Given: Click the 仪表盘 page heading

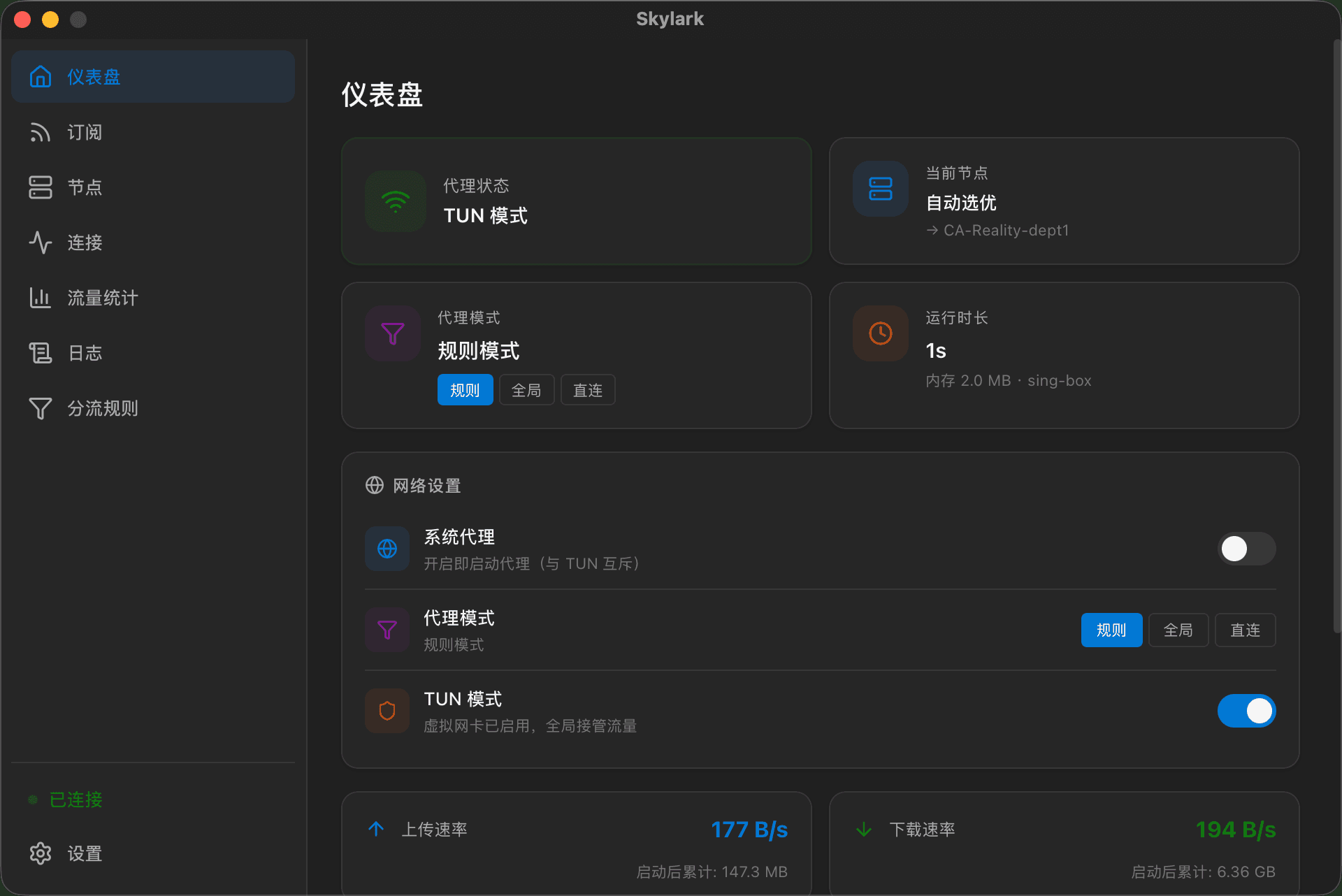Looking at the screenshot, I should pyautogui.click(x=382, y=94).
